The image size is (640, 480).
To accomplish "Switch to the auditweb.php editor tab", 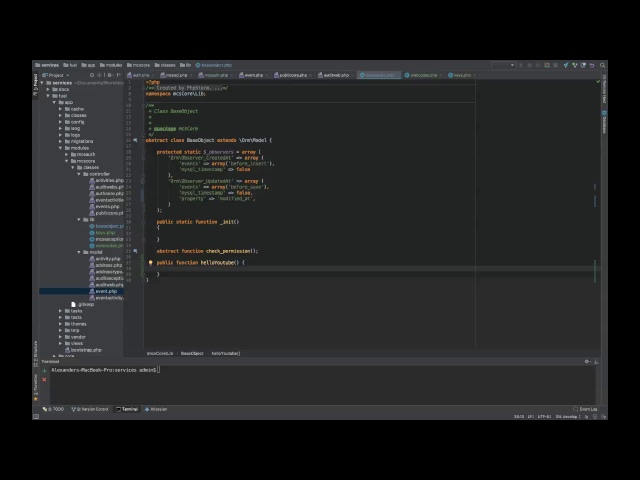I will tap(334, 75).
